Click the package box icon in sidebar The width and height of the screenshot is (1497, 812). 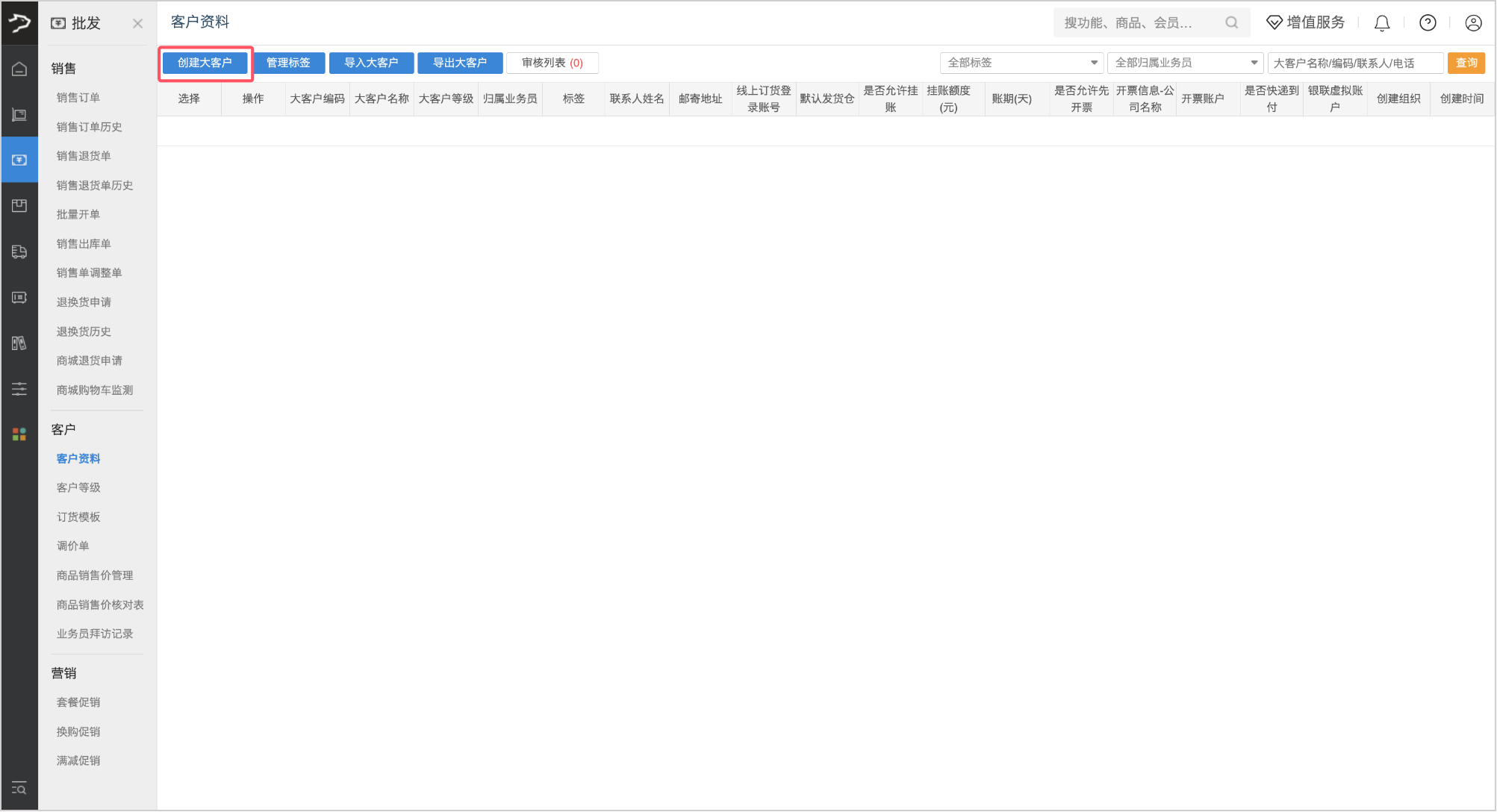tap(19, 205)
